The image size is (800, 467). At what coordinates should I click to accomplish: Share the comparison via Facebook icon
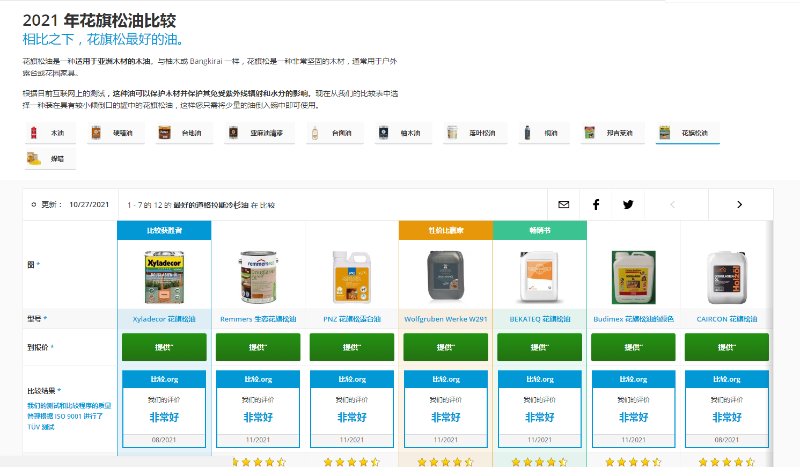(x=596, y=204)
